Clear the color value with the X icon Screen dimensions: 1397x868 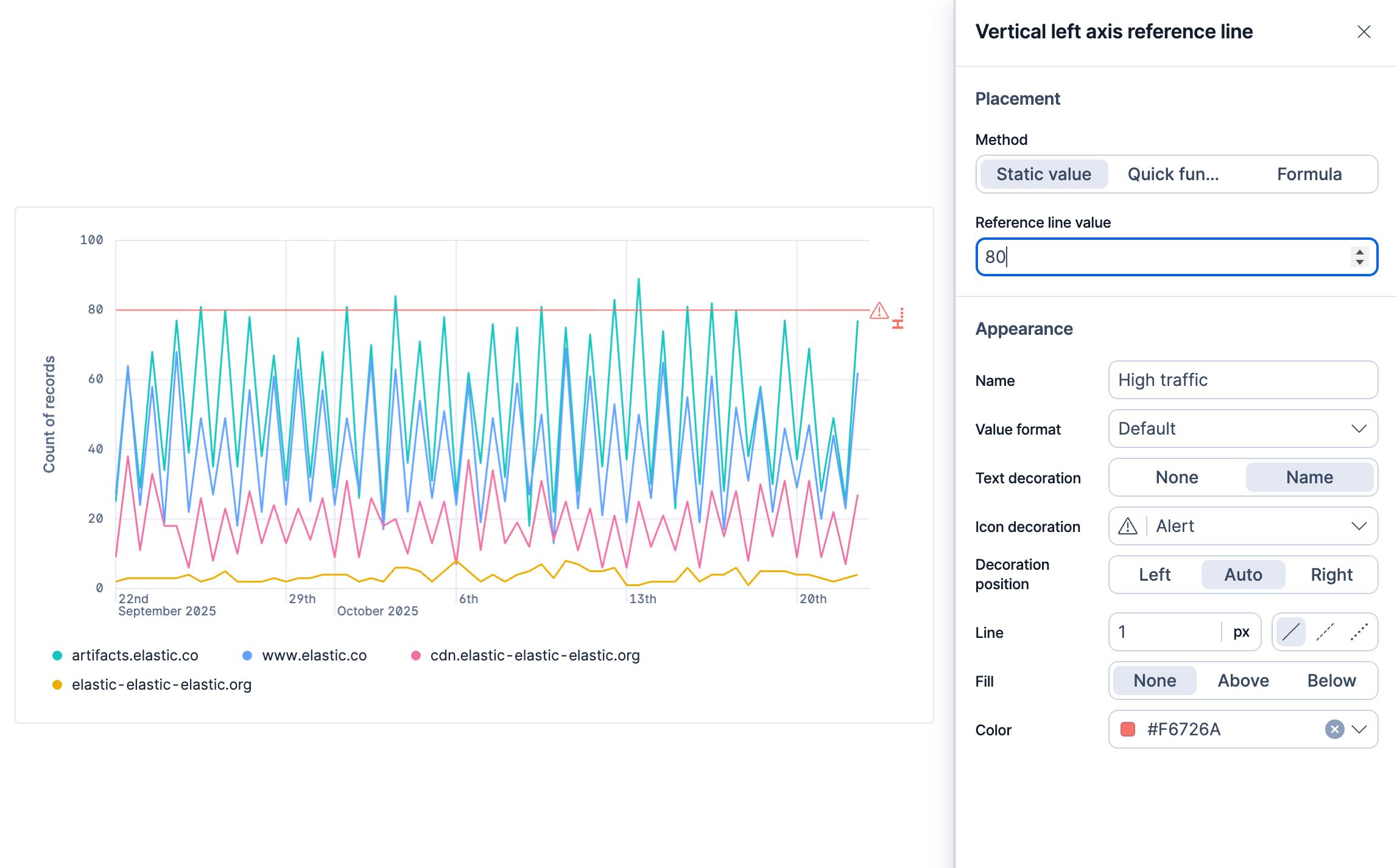pyautogui.click(x=1334, y=729)
